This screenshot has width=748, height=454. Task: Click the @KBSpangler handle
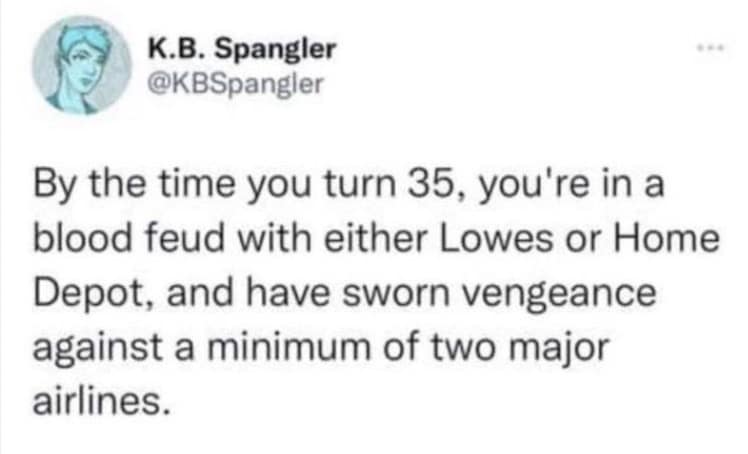coord(234,83)
